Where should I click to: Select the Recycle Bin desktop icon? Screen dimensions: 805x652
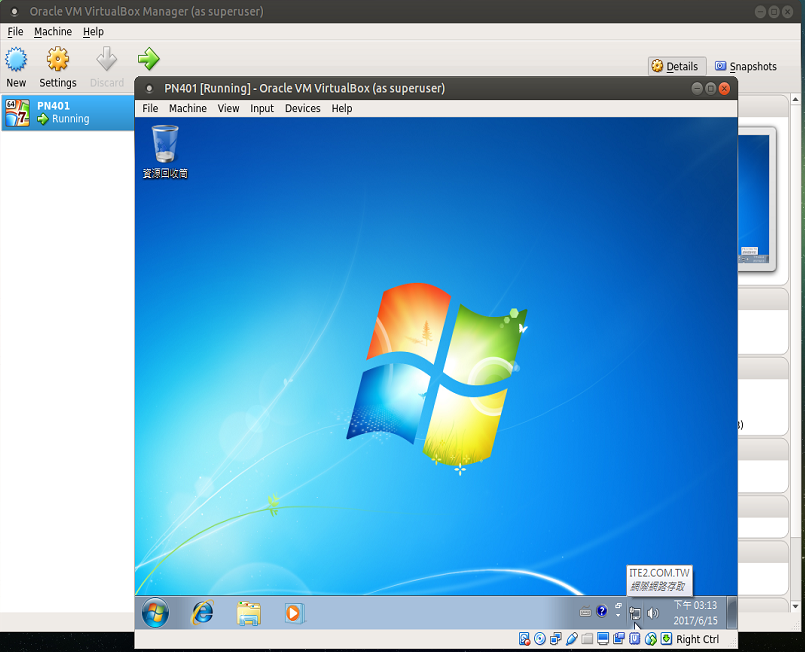coord(165,152)
